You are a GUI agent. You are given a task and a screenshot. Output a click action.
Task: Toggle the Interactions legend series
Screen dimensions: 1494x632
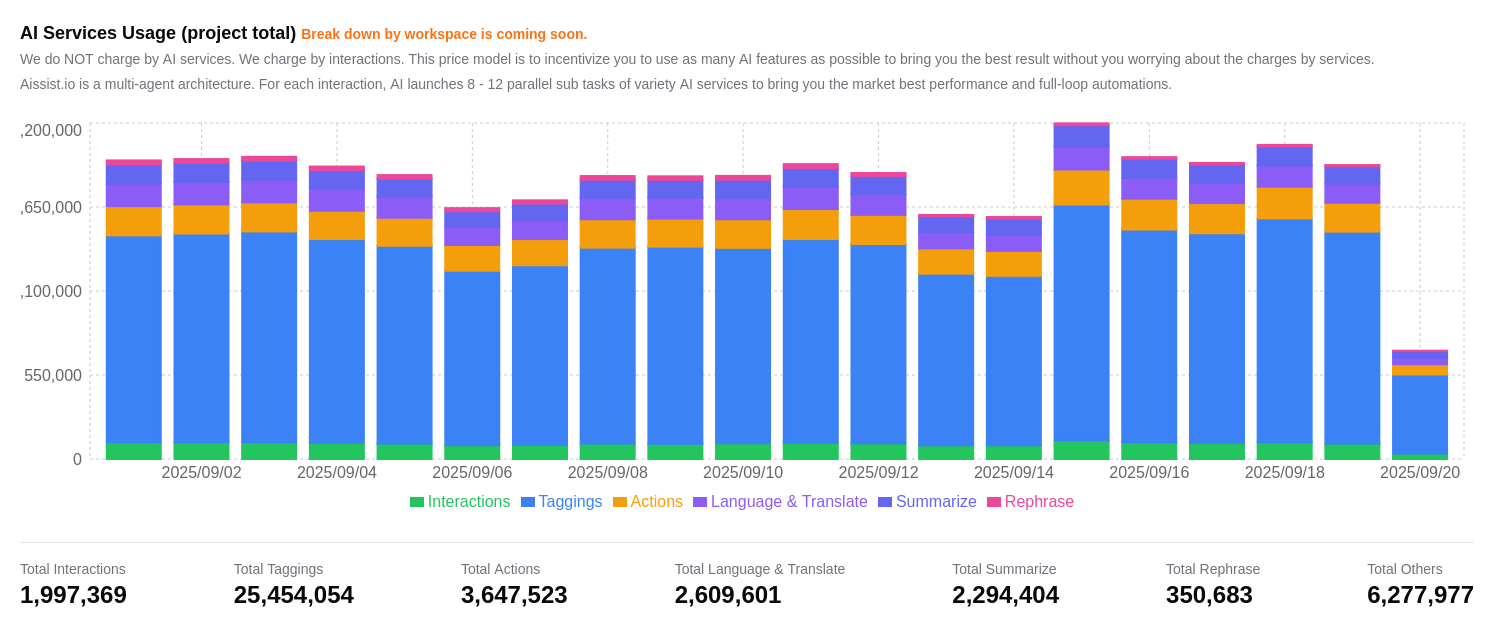468,502
